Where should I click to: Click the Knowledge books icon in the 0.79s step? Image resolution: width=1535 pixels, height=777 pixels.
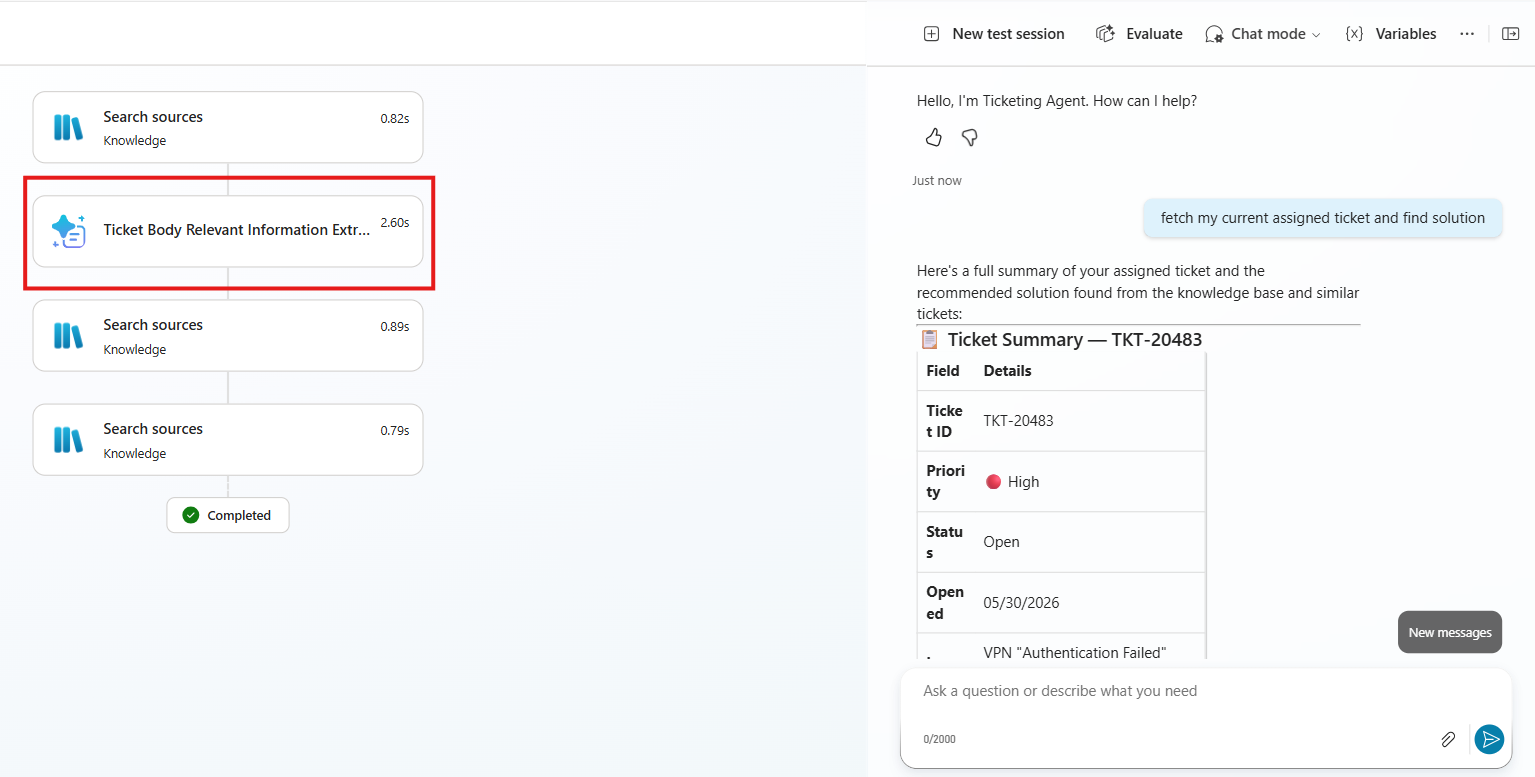click(68, 440)
